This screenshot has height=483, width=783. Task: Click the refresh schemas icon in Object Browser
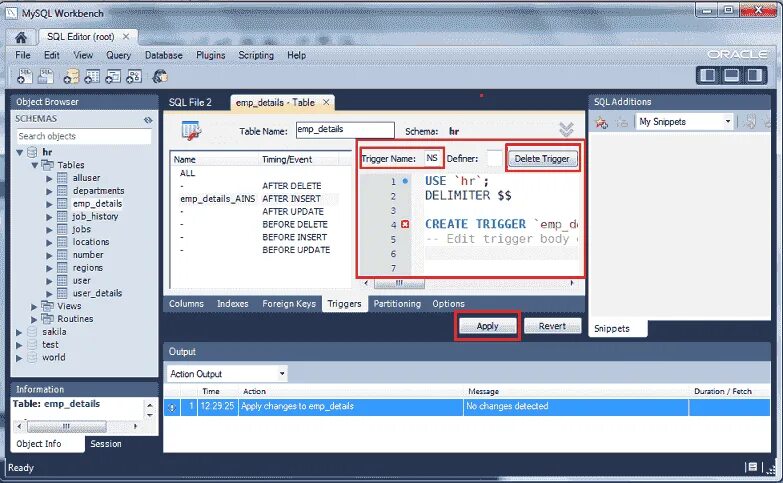click(x=148, y=119)
